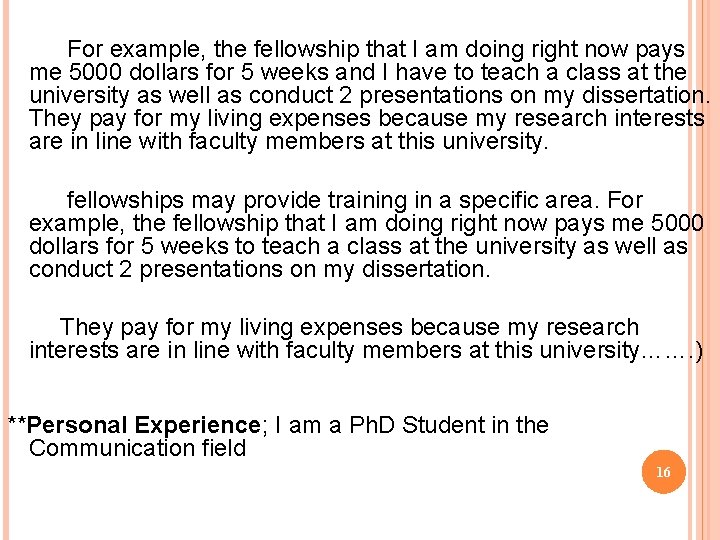Screen dimensions: 720x540
Task: Click the bold 'Personal Experience' text
Action: click(x=144, y=425)
